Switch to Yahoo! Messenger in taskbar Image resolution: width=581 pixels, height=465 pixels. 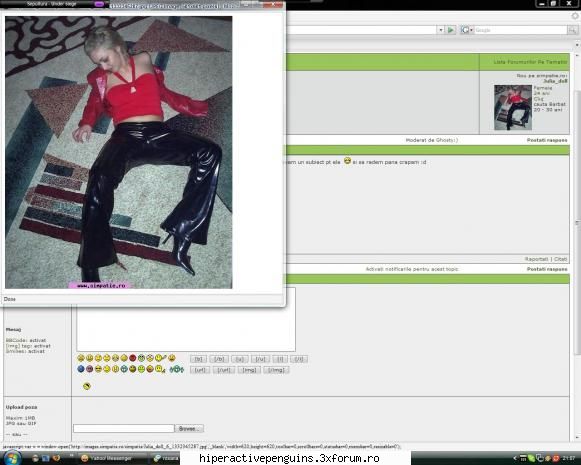click(x=107, y=458)
